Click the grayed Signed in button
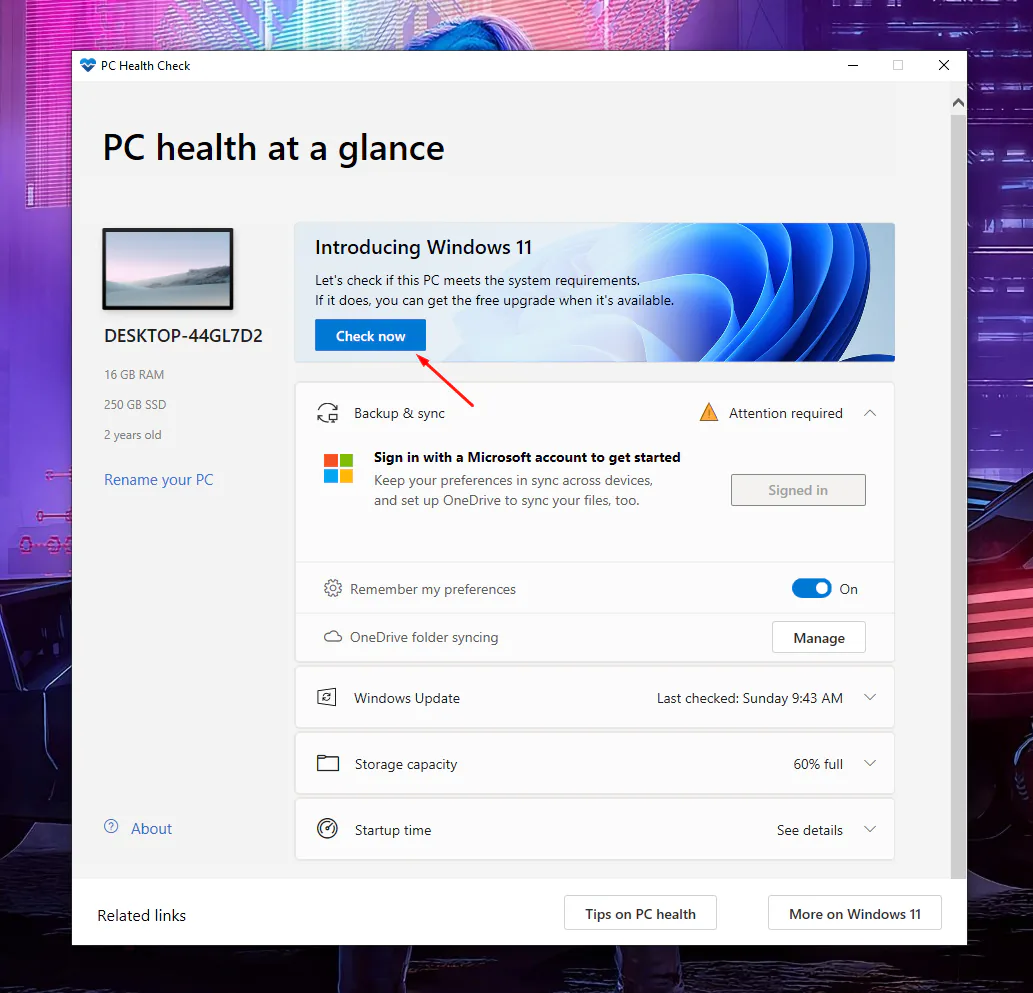The width and height of the screenshot is (1033, 993). pyautogui.click(x=798, y=490)
